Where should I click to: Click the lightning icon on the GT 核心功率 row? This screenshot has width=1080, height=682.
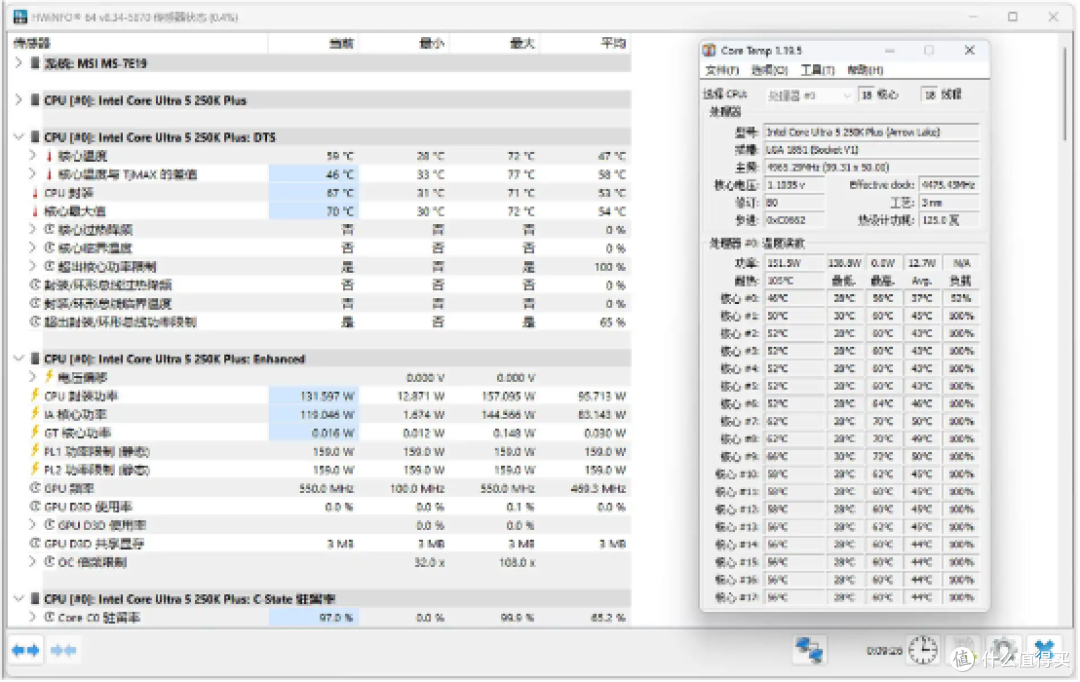tap(34, 433)
